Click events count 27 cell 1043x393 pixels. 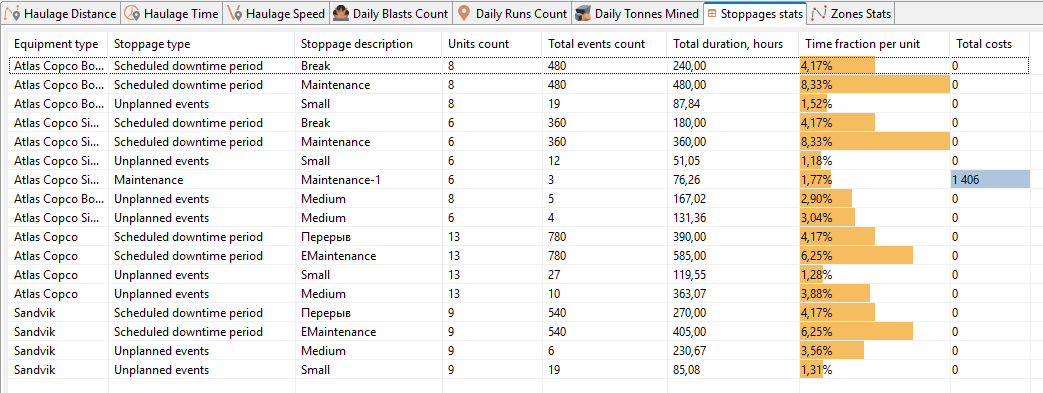[x=604, y=275]
